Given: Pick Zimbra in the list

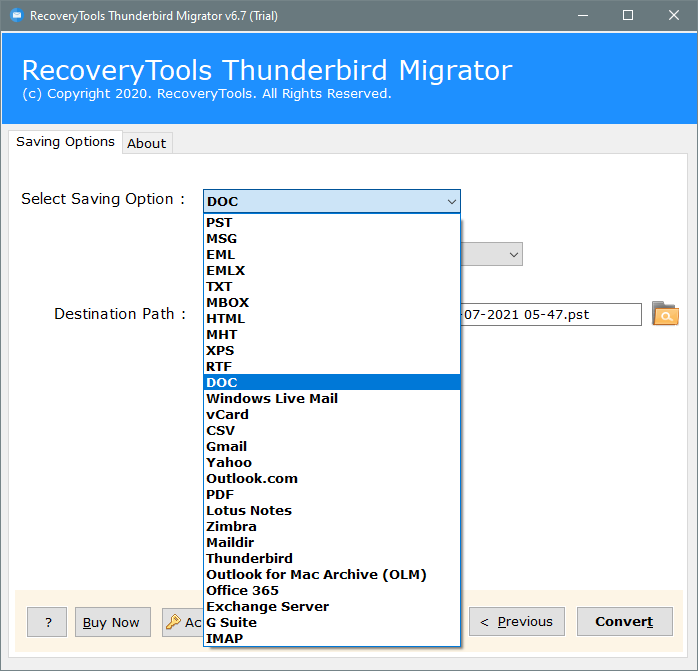Looking at the screenshot, I should 332,527.
